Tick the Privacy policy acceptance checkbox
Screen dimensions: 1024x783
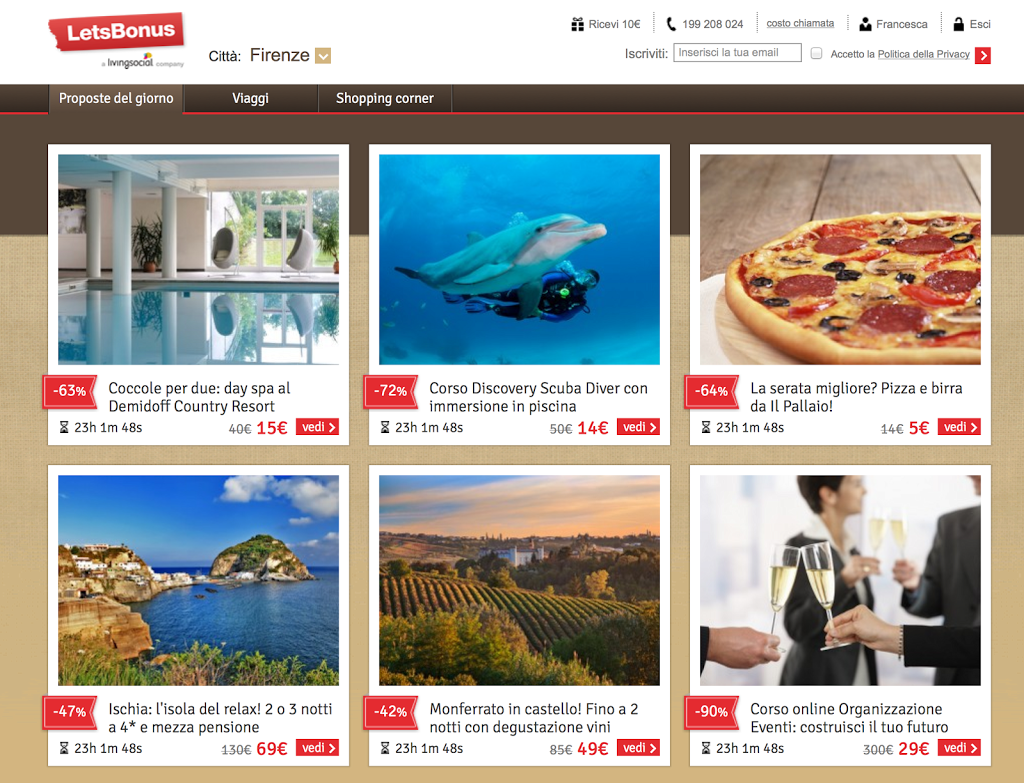tap(816, 54)
